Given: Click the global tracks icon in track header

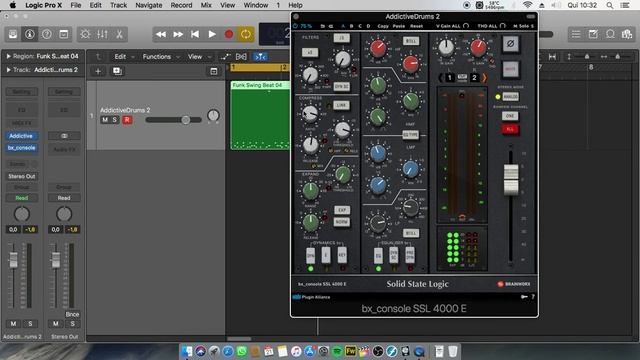Looking at the screenshot, I should coord(214,71).
